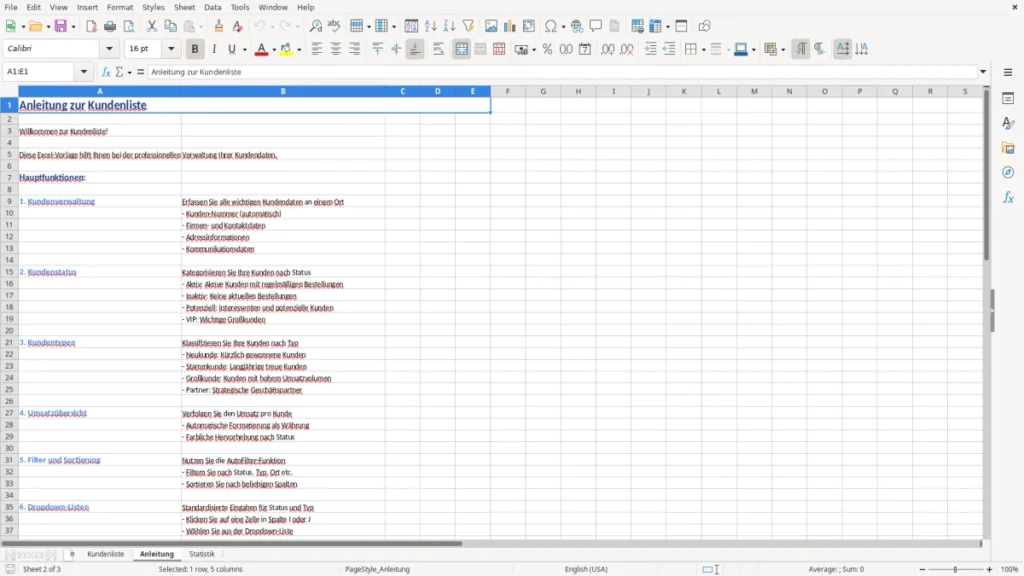Open the Font Size dropdown arrow
Image resolution: width=1024 pixels, height=576 pixels.
(171, 48)
